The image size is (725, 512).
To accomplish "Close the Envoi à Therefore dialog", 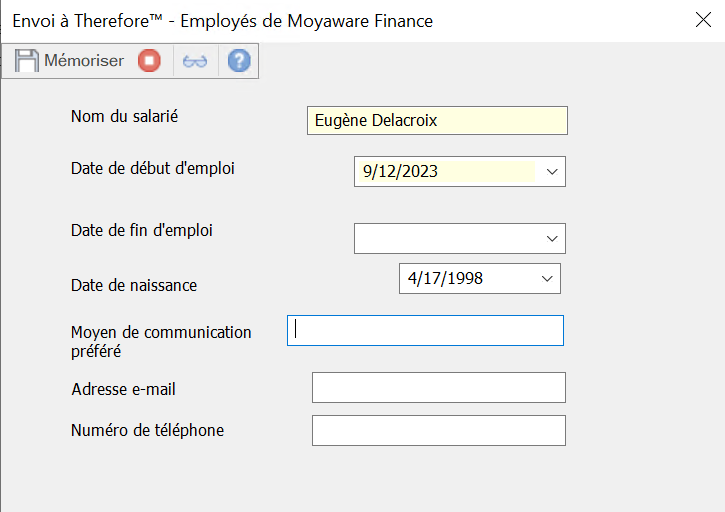I will (x=703, y=20).
